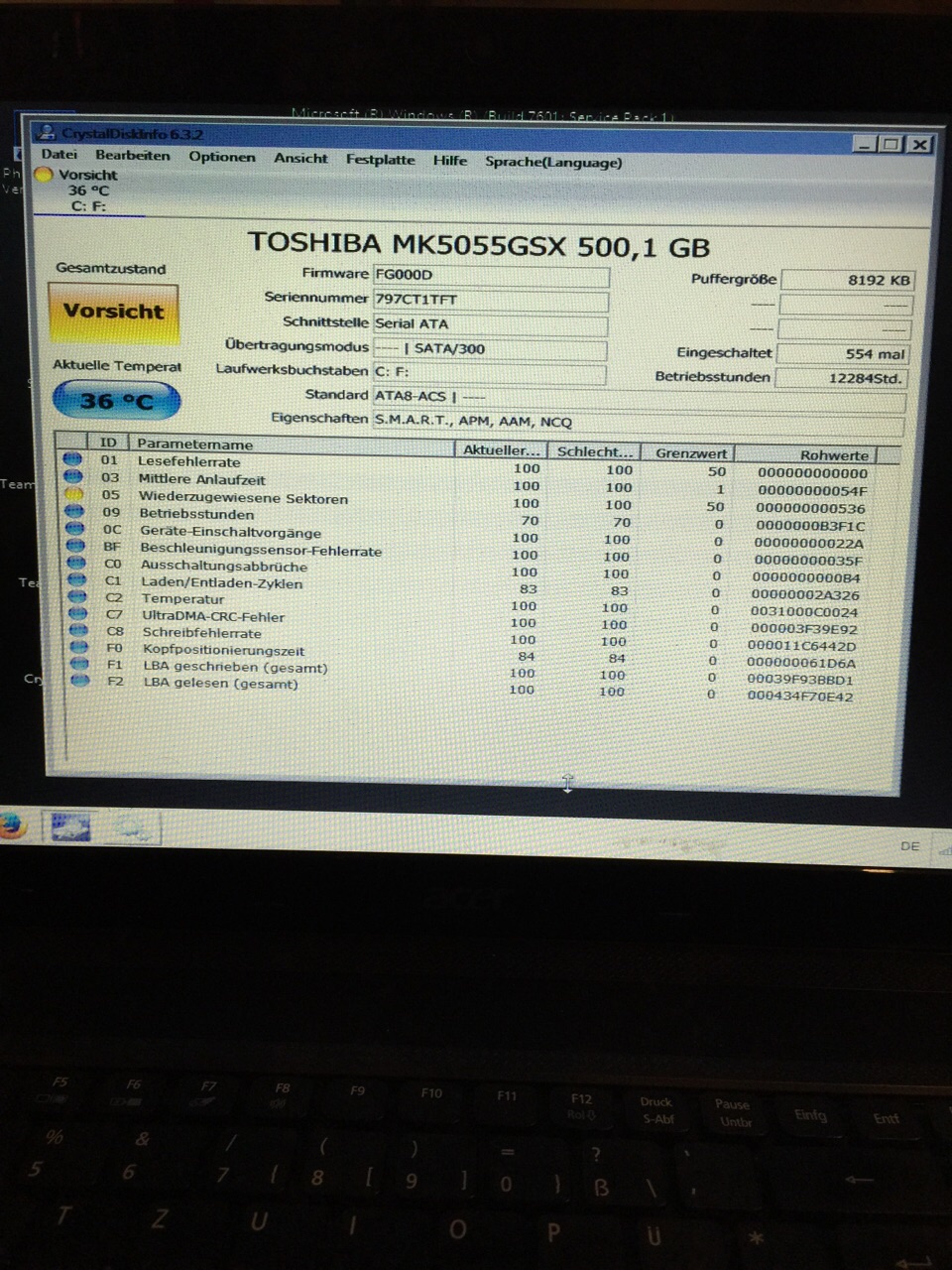
Task: Select the Mittlere Anlaufzeit row
Action: pyautogui.click(x=464, y=482)
